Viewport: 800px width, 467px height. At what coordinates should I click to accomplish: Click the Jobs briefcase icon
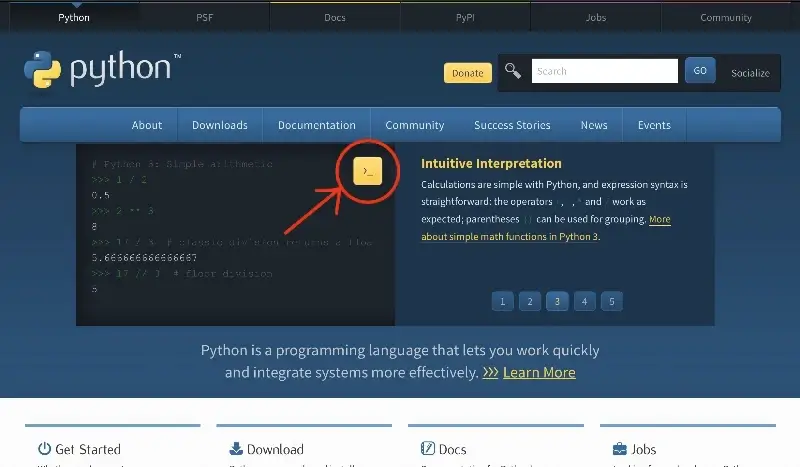pos(619,449)
